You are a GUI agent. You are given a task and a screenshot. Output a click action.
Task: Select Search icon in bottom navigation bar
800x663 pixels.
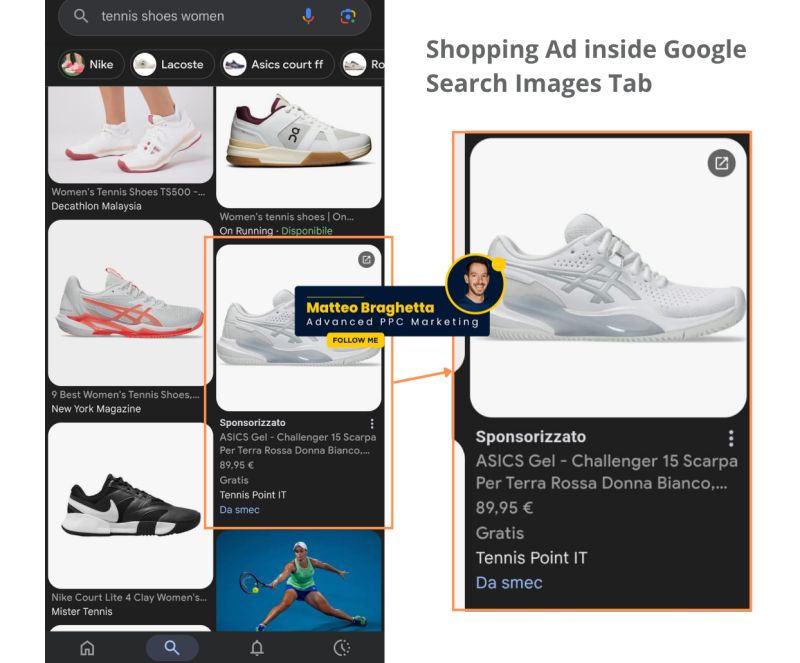point(172,647)
